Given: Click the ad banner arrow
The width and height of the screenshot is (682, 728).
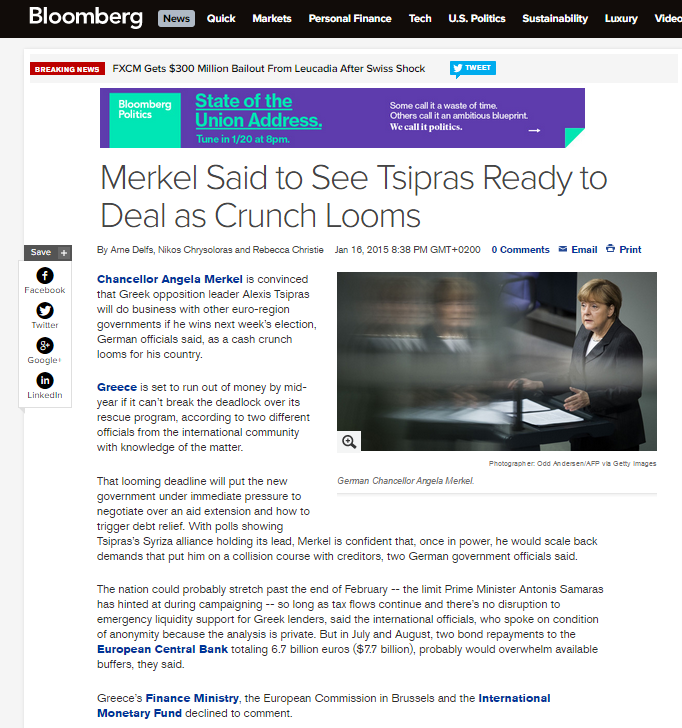Looking at the screenshot, I should 534,130.
